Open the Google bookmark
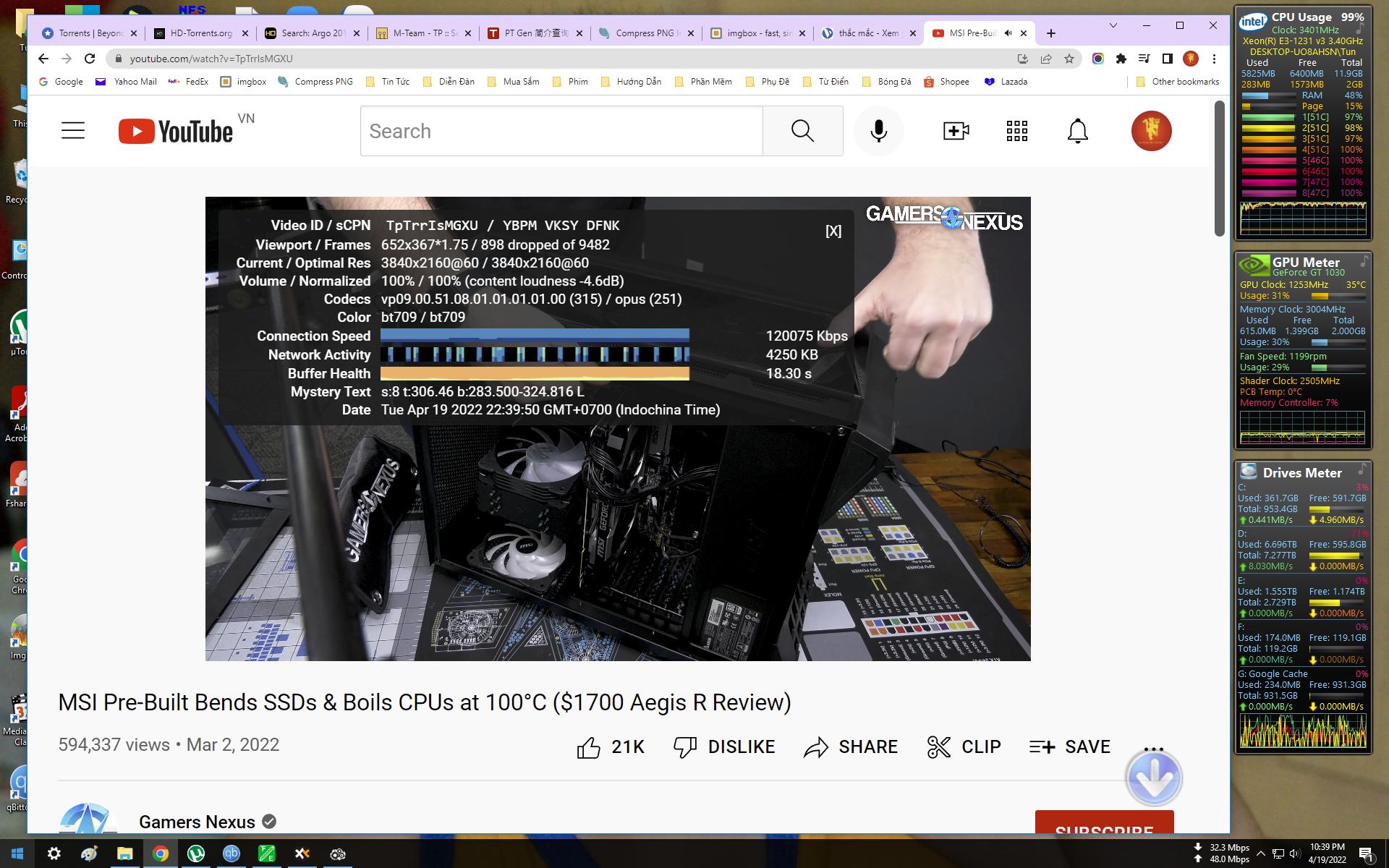Viewport: 1389px width, 868px height. tap(61, 82)
